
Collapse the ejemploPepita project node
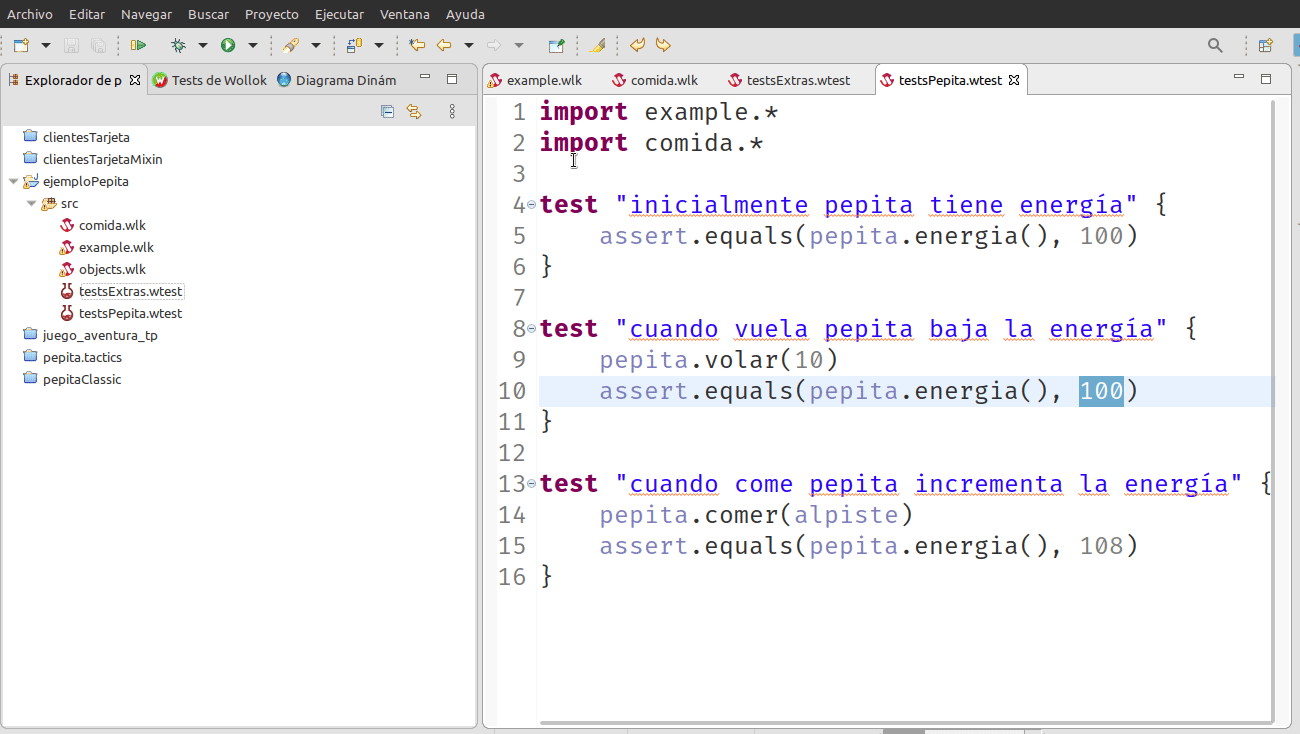coord(13,182)
